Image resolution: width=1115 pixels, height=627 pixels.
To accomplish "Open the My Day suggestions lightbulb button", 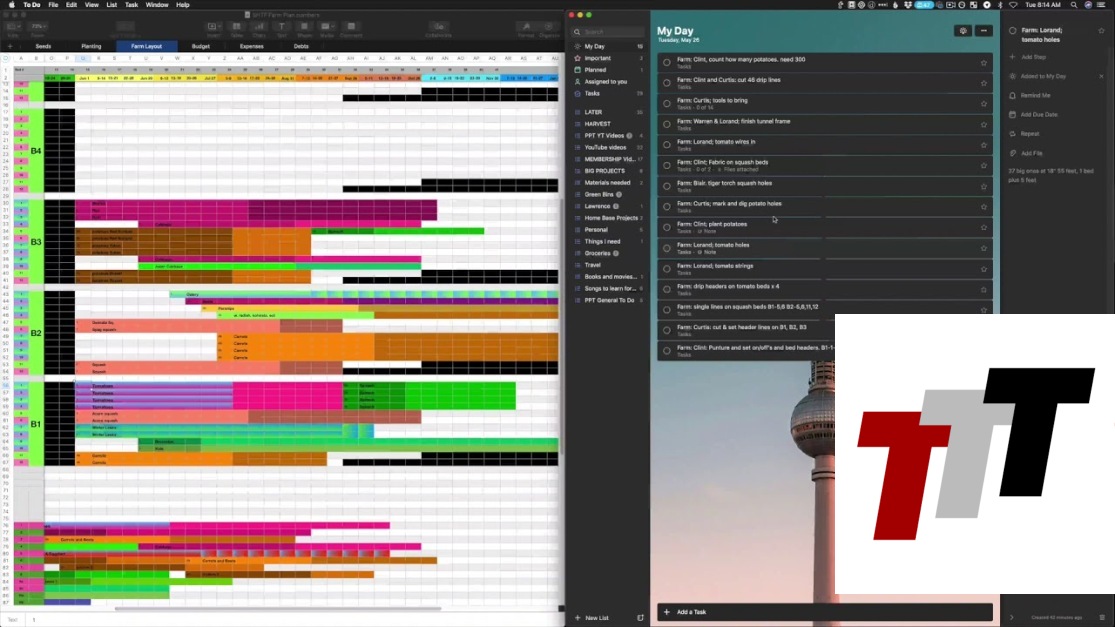I will [962, 31].
